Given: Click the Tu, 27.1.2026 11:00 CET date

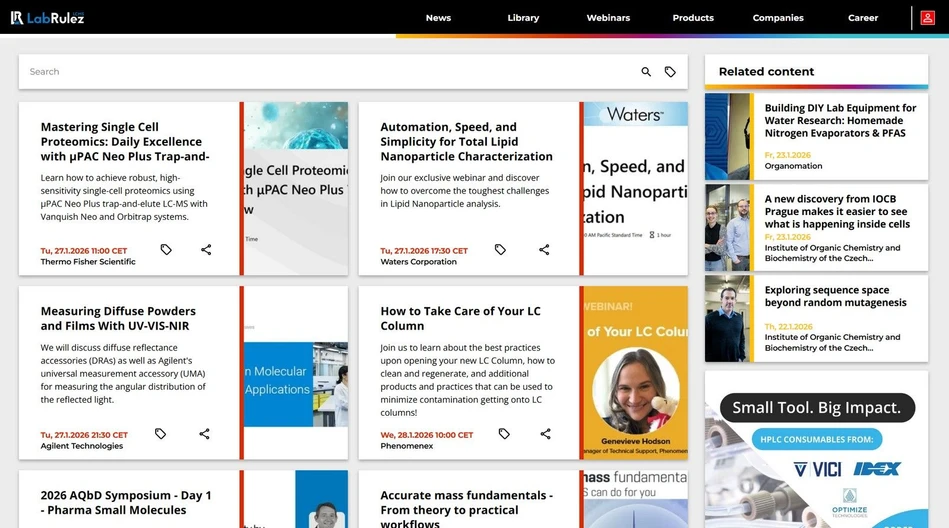Looking at the screenshot, I should click(x=84, y=251).
